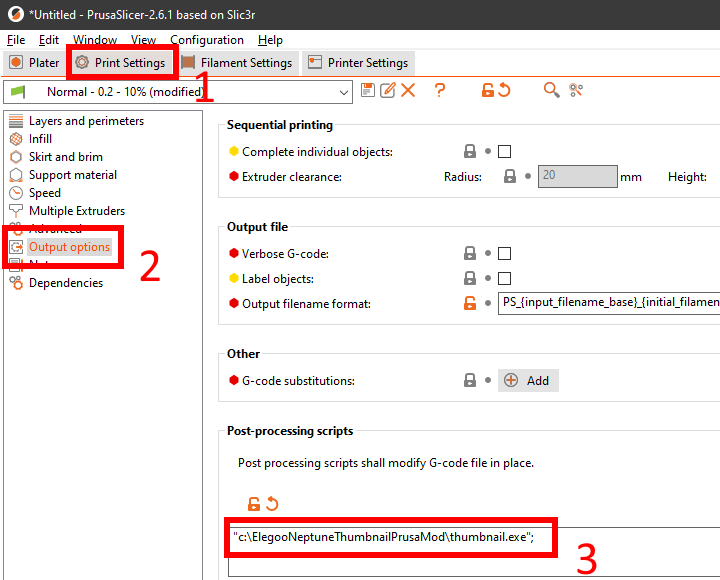
Task: Click orange unlocked icon for Output filename format
Action: (x=470, y=303)
